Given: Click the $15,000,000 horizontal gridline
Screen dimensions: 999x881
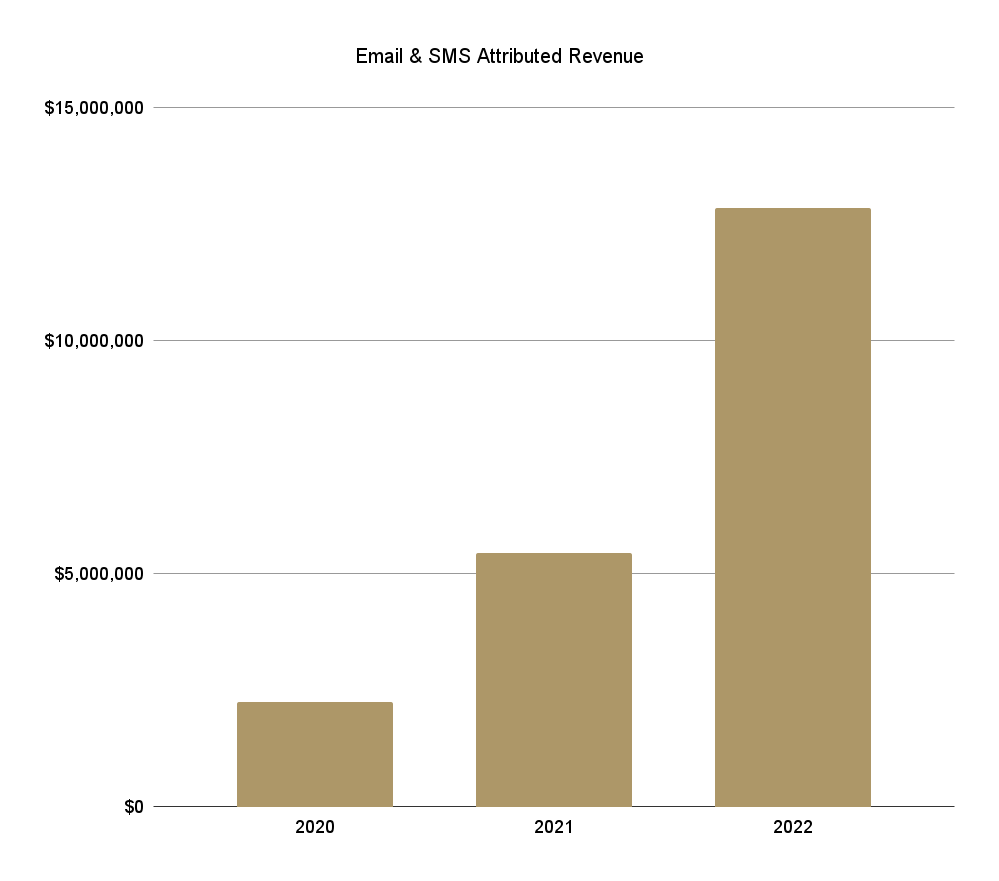Looking at the screenshot, I should tap(554, 107).
